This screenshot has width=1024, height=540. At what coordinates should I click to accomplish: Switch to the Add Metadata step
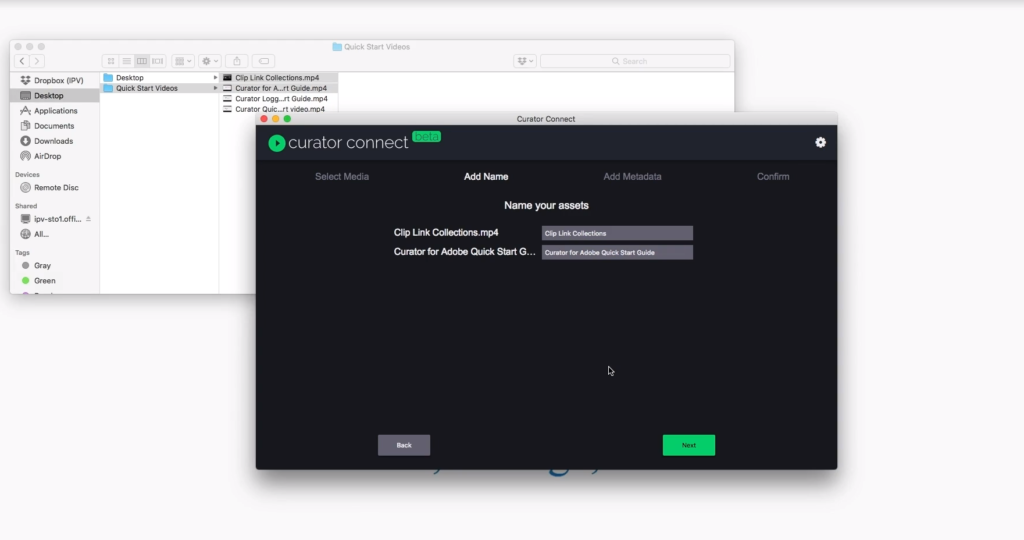tap(632, 176)
